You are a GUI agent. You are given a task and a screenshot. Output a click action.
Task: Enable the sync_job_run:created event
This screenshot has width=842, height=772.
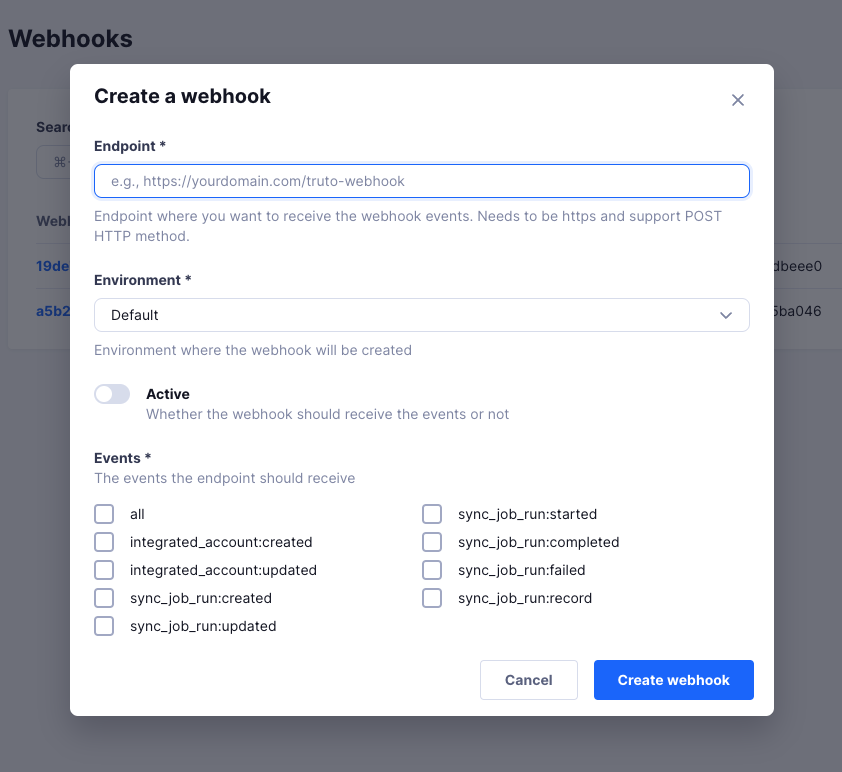(x=104, y=598)
